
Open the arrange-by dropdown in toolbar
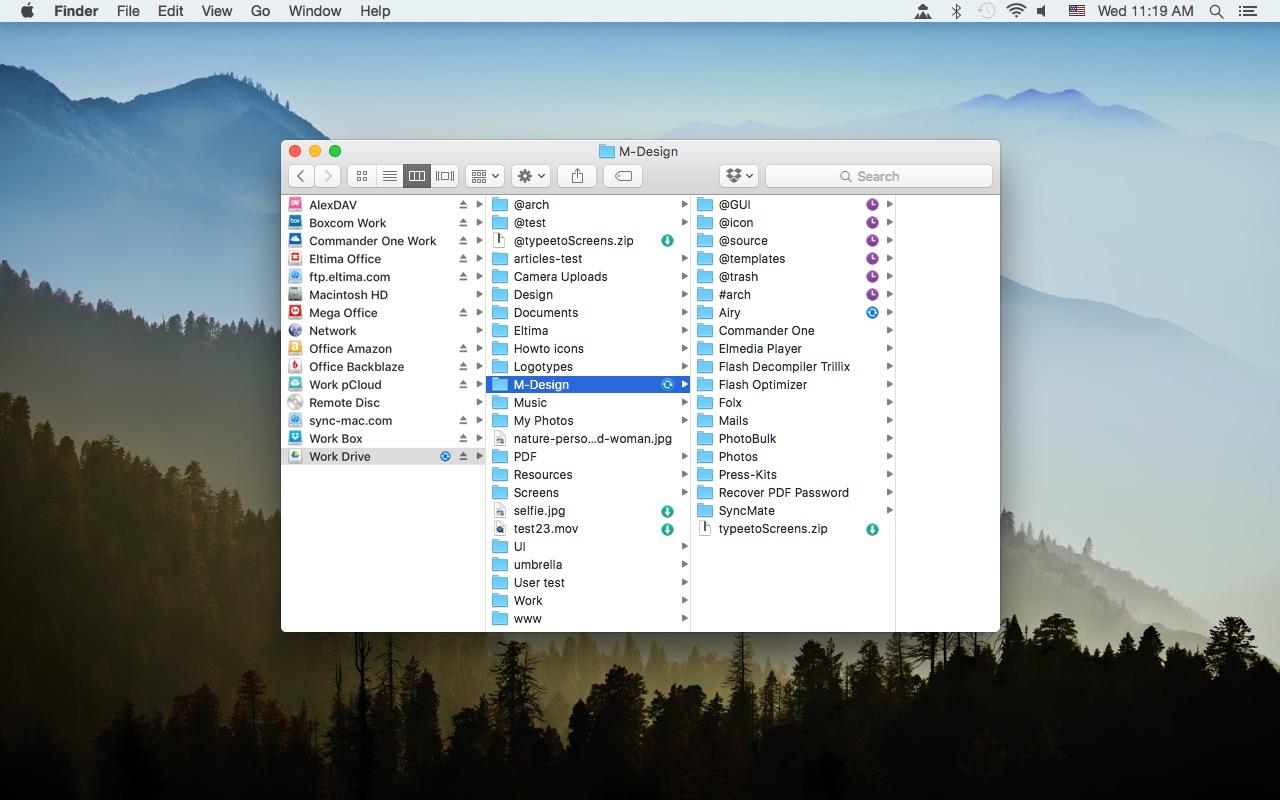click(x=485, y=176)
